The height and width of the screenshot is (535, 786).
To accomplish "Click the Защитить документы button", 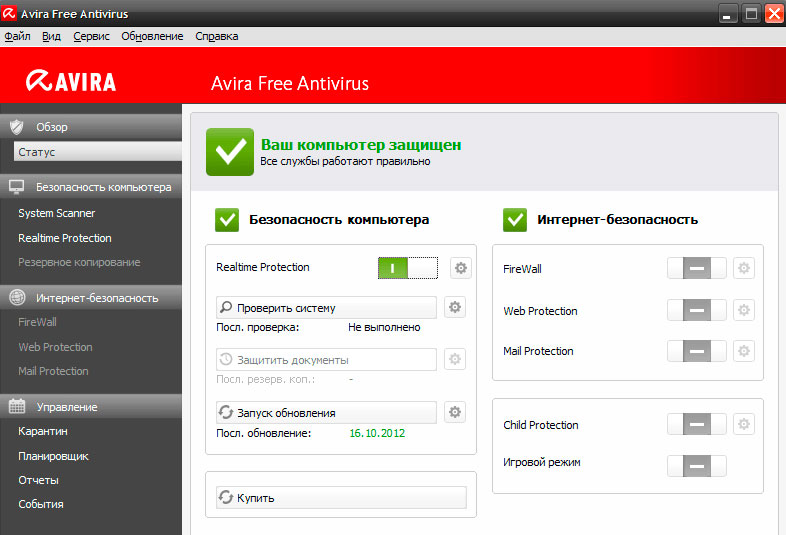I will click(326, 360).
